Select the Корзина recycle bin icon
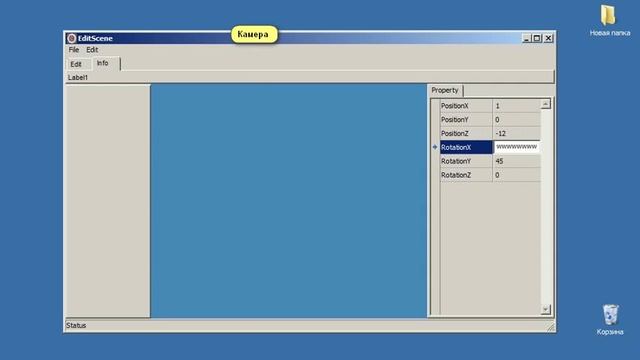The height and width of the screenshot is (360, 640). 610,320
